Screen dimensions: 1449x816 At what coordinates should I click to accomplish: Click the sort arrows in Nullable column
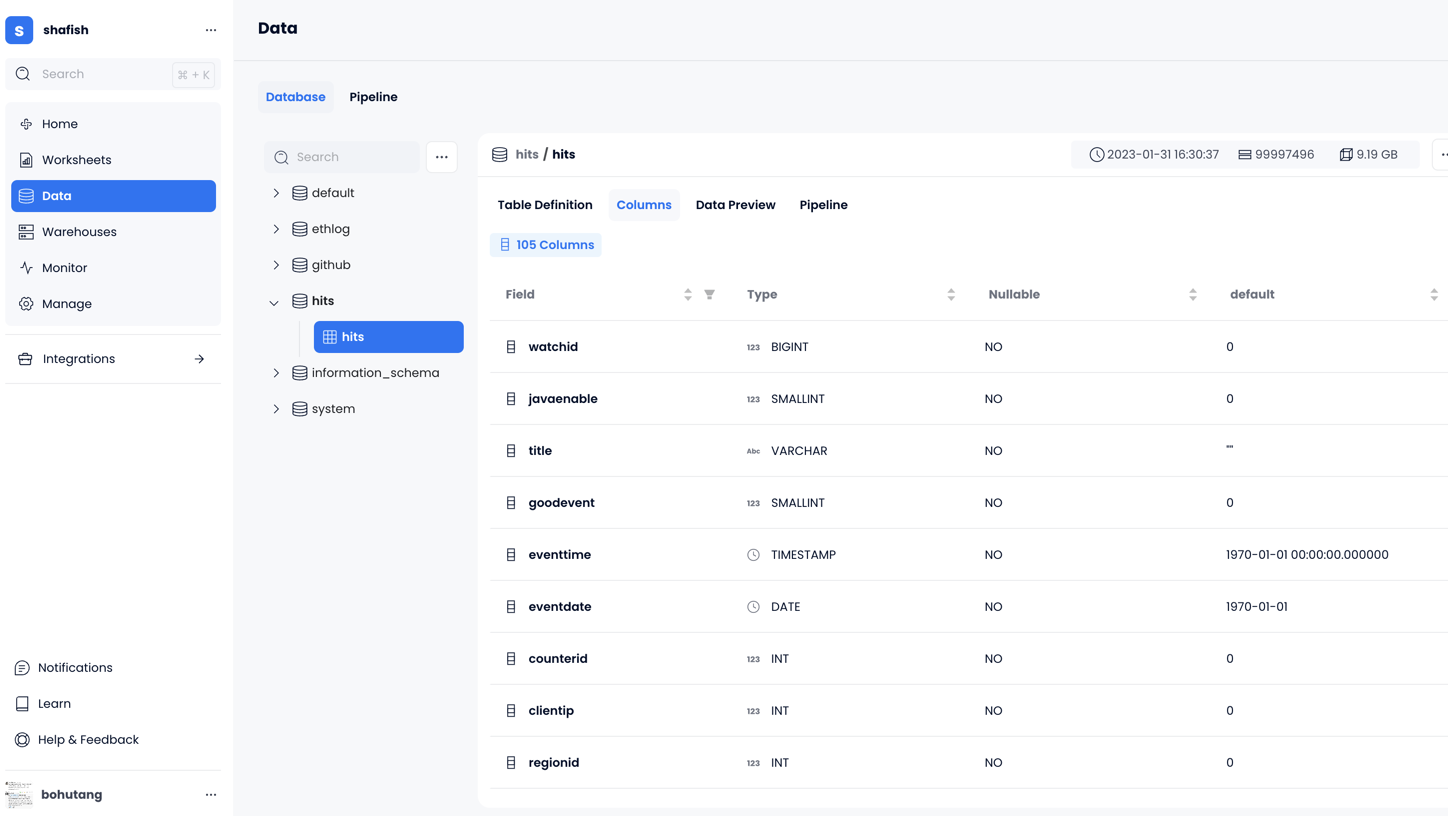(x=1192, y=295)
